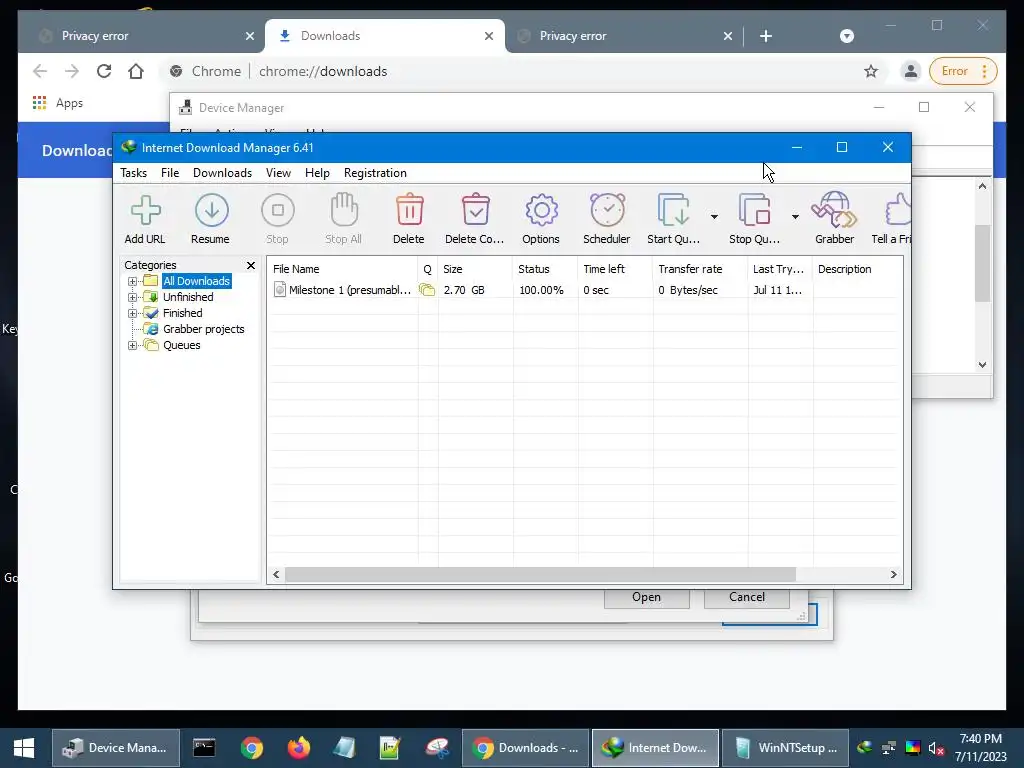This screenshot has width=1024, height=768.
Task: Switch to the Downloads Chrome tab
Action: point(385,36)
